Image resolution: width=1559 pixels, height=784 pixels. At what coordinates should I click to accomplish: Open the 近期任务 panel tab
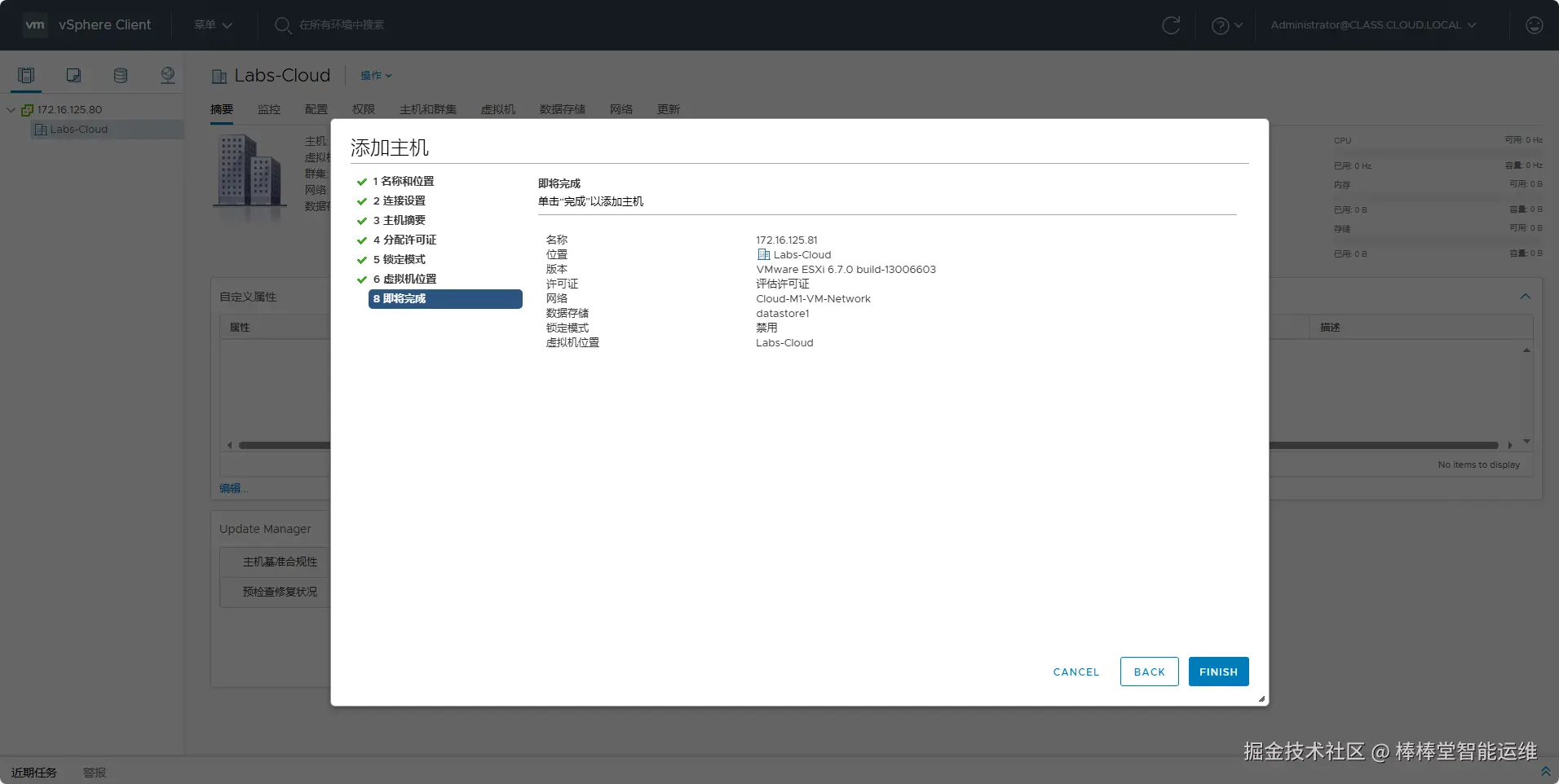click(x=34, y=773)
